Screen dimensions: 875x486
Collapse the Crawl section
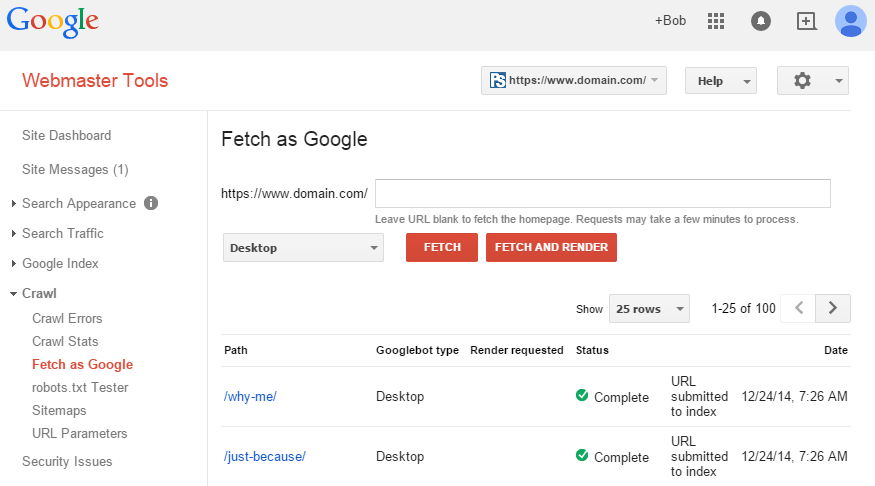coord(13,293)
